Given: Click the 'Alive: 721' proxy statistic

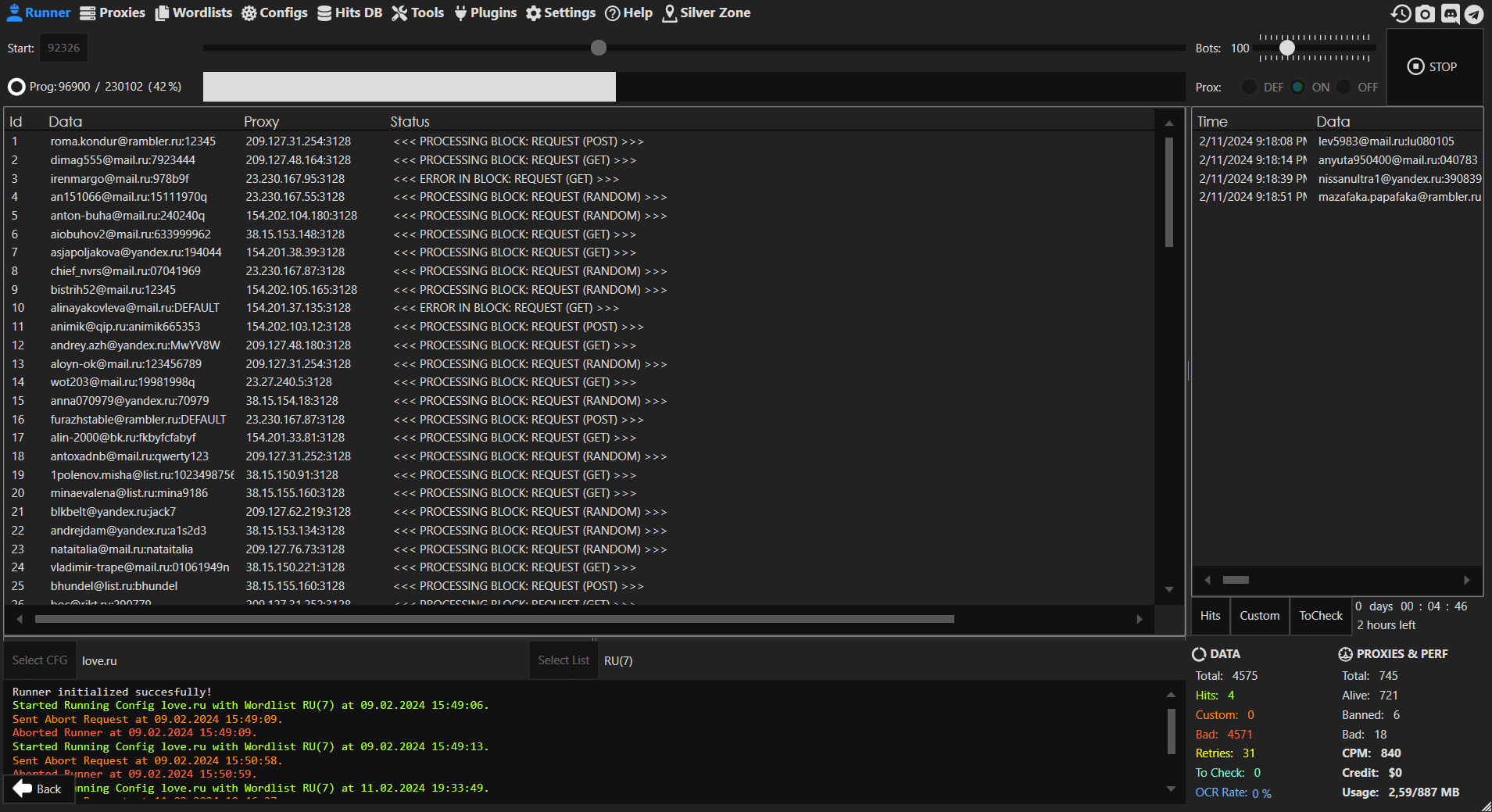Looking at the screenshot, I should coord(1370,696).
